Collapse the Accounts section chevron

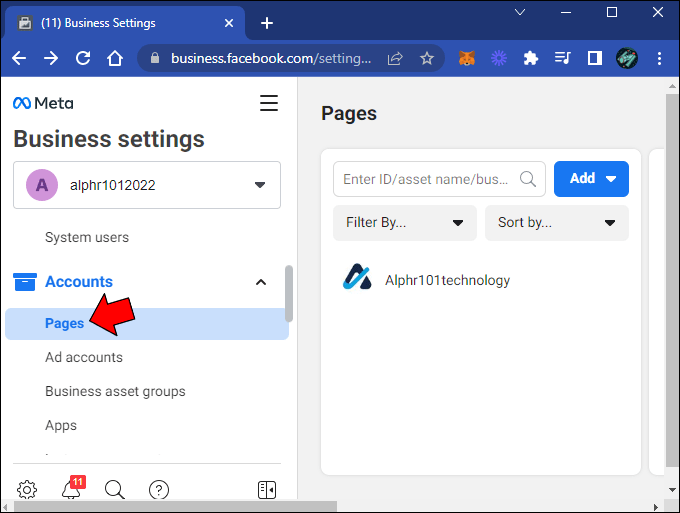pyautogui.click(x=261, y=282)
